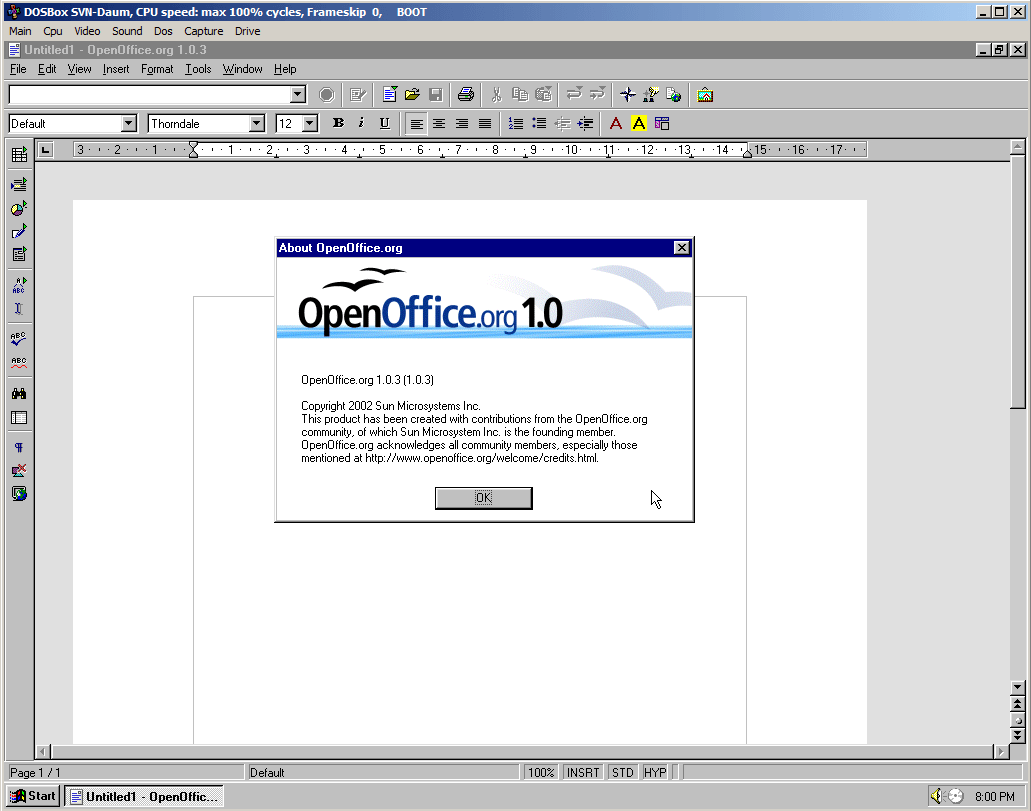Toggle Underline formatting
The height and width of the screenshot is (811, 1031).
pos(385,124)
